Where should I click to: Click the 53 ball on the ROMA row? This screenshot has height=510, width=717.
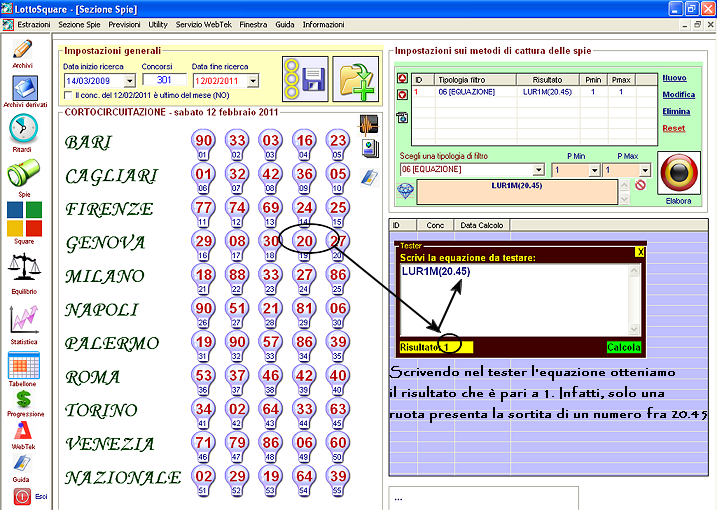pos(203,376)
